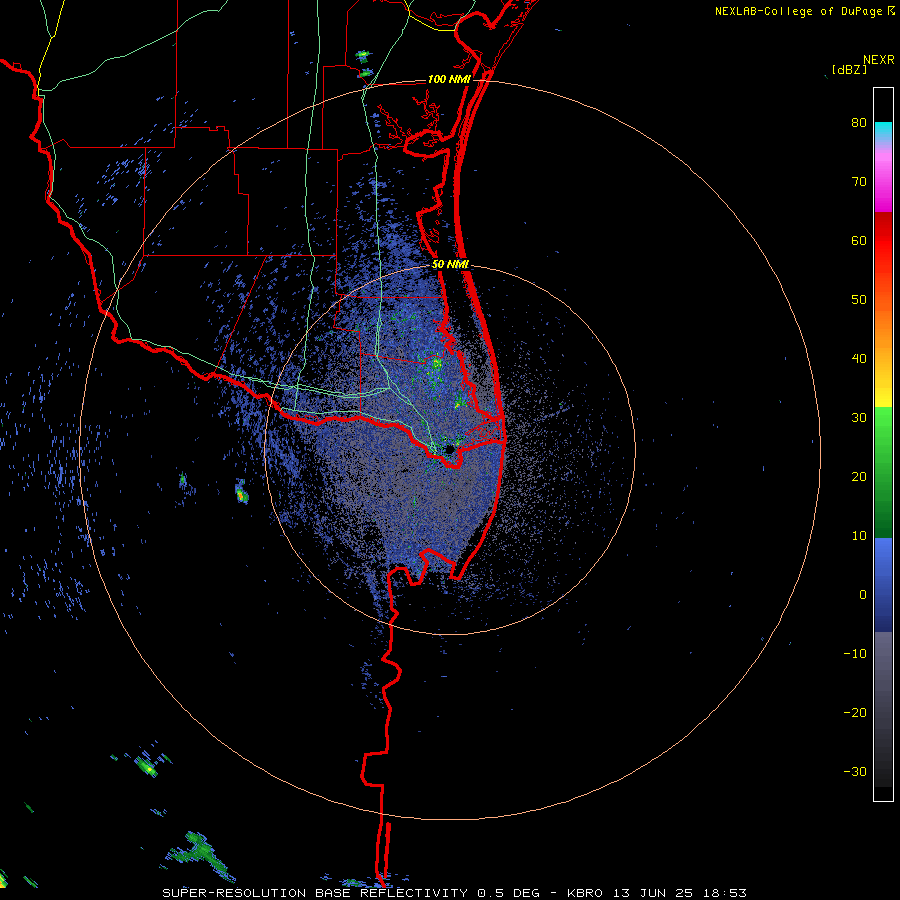Click the 80 value on dBZ scale
Screen dimensions: 900x900
859,123
